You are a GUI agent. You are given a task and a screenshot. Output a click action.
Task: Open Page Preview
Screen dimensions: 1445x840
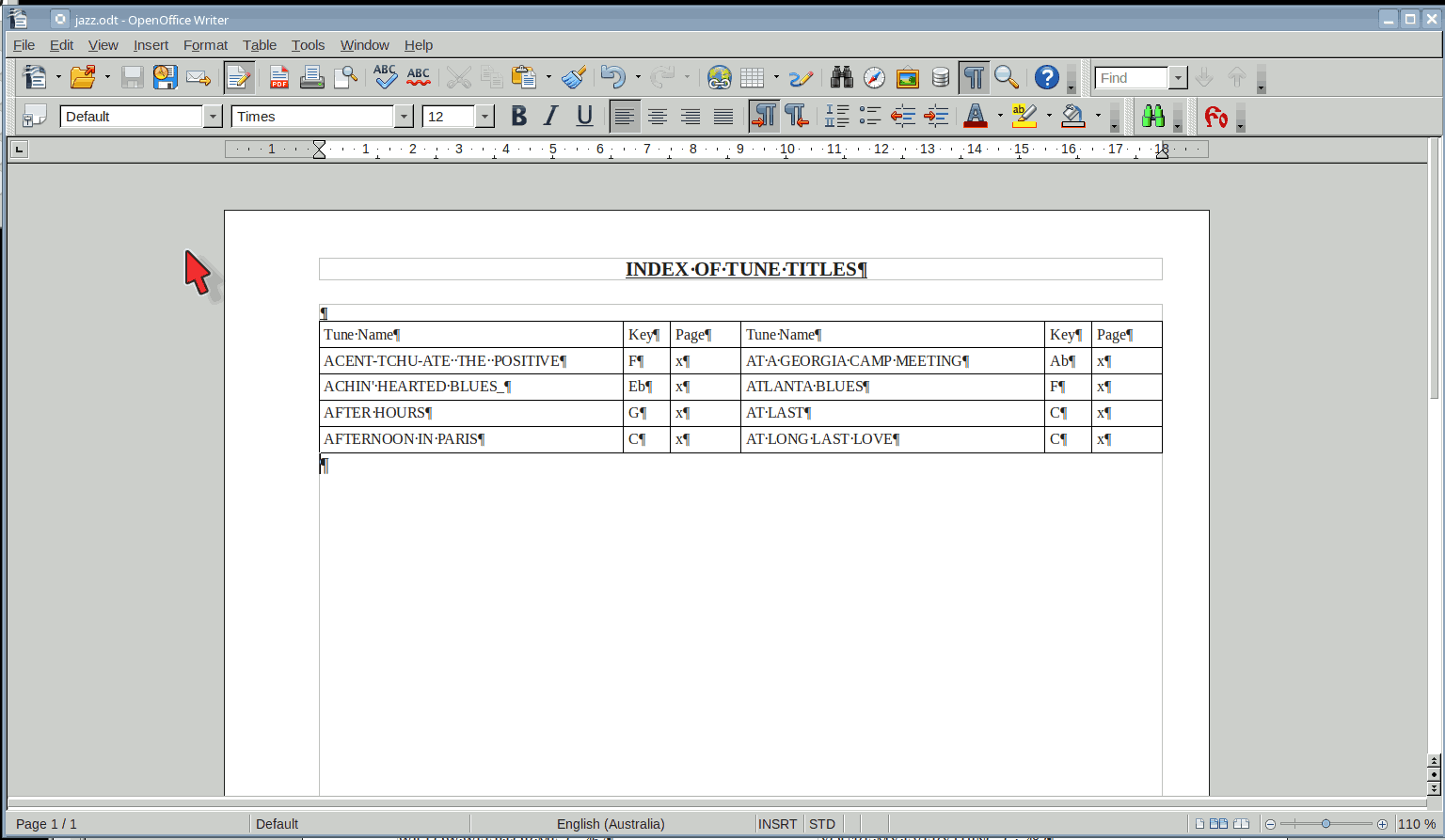[x=345, y=77]
